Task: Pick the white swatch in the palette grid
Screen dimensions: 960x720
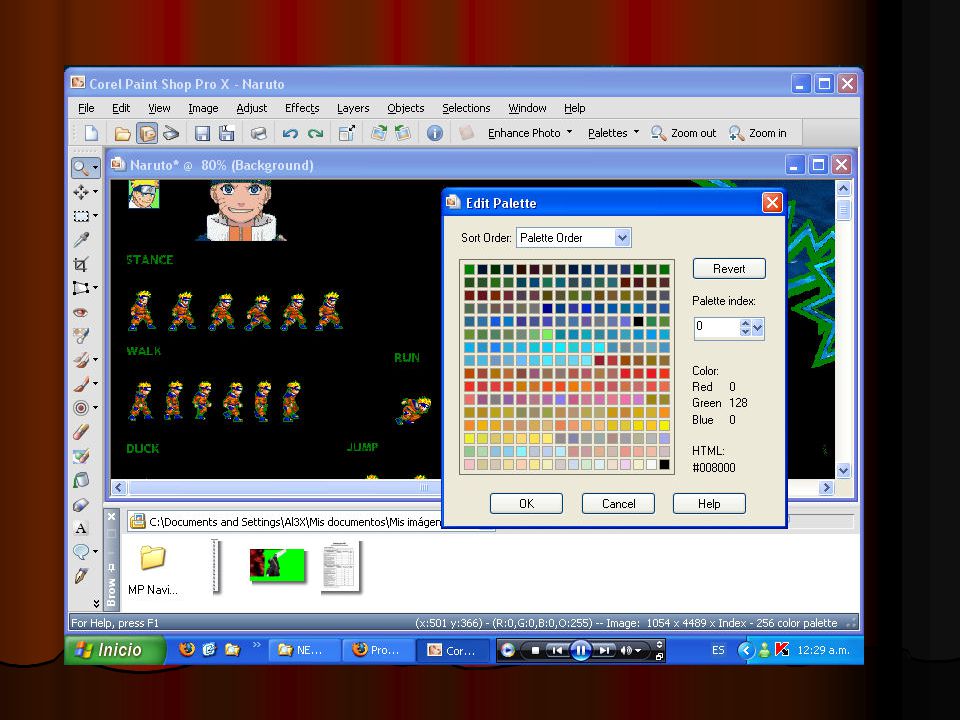Action: point(651,464)
